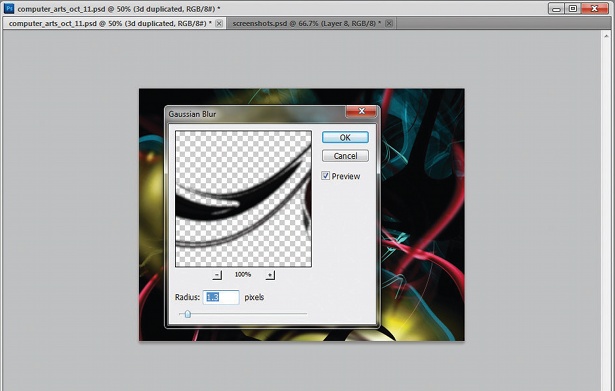Click the 100% preview zoom value
This screenshot has height=391, width=615.
(x=243, y=275)
